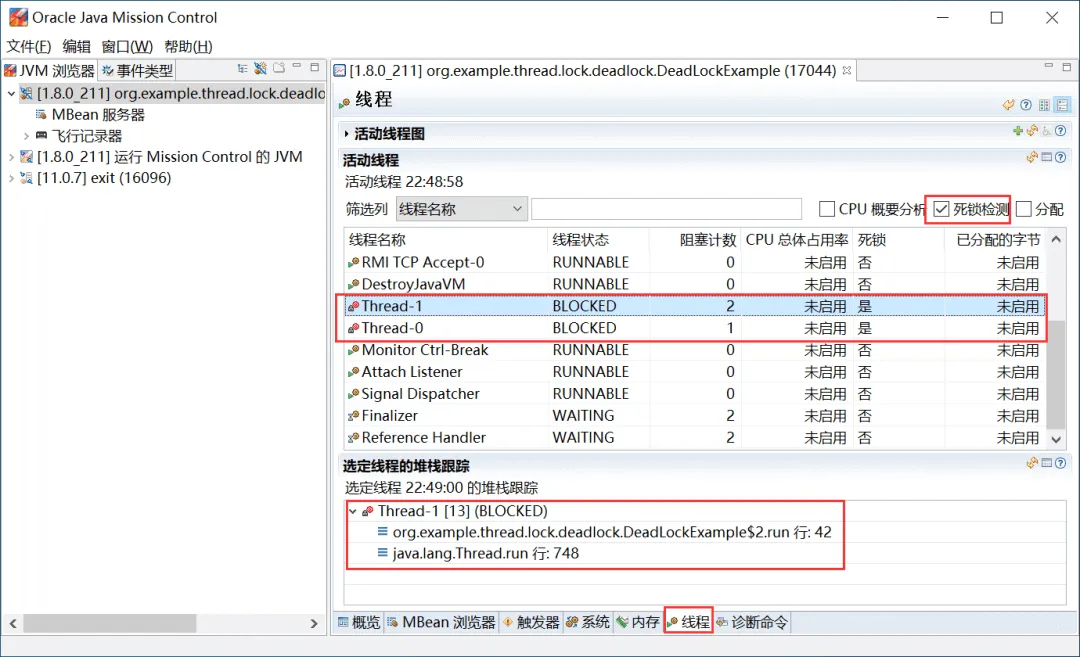
Task: Select the Thread-0 row in thread table
Action: [694, 328]
